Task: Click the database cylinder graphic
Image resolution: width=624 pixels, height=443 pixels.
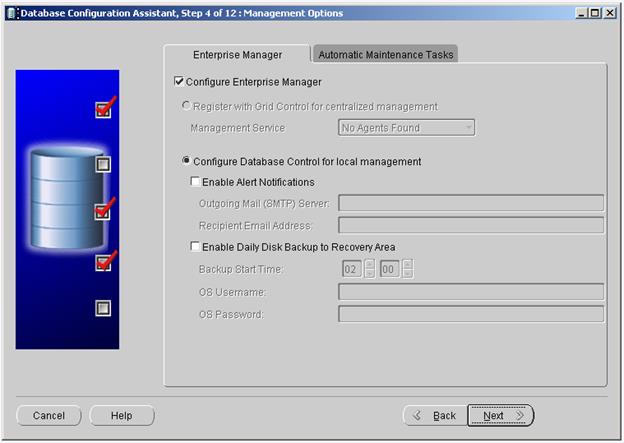Action: coord(67,197)
